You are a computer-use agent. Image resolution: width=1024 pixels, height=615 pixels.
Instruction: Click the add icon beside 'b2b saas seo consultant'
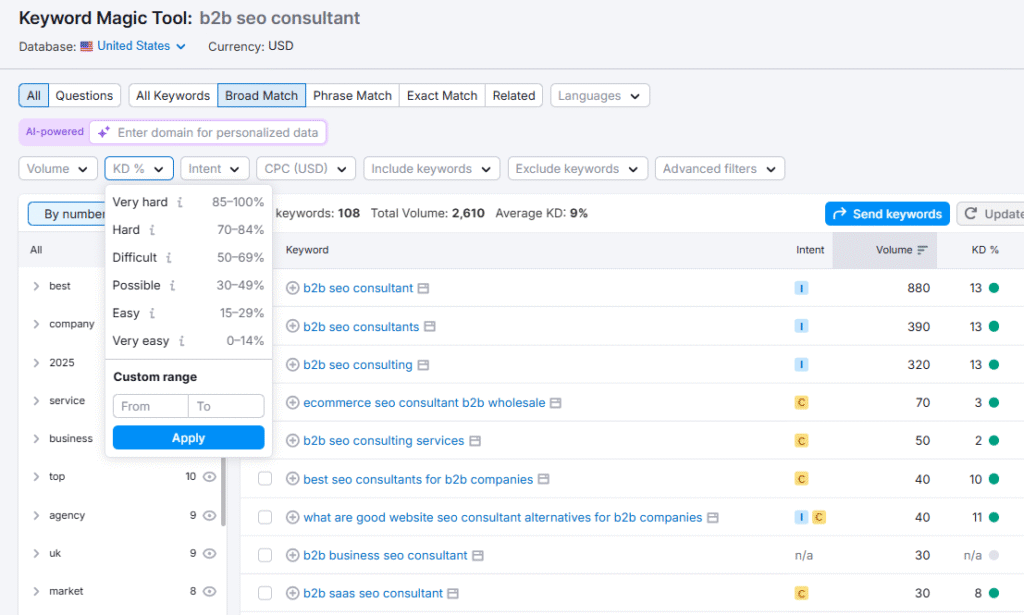click(x=293, y=593)
